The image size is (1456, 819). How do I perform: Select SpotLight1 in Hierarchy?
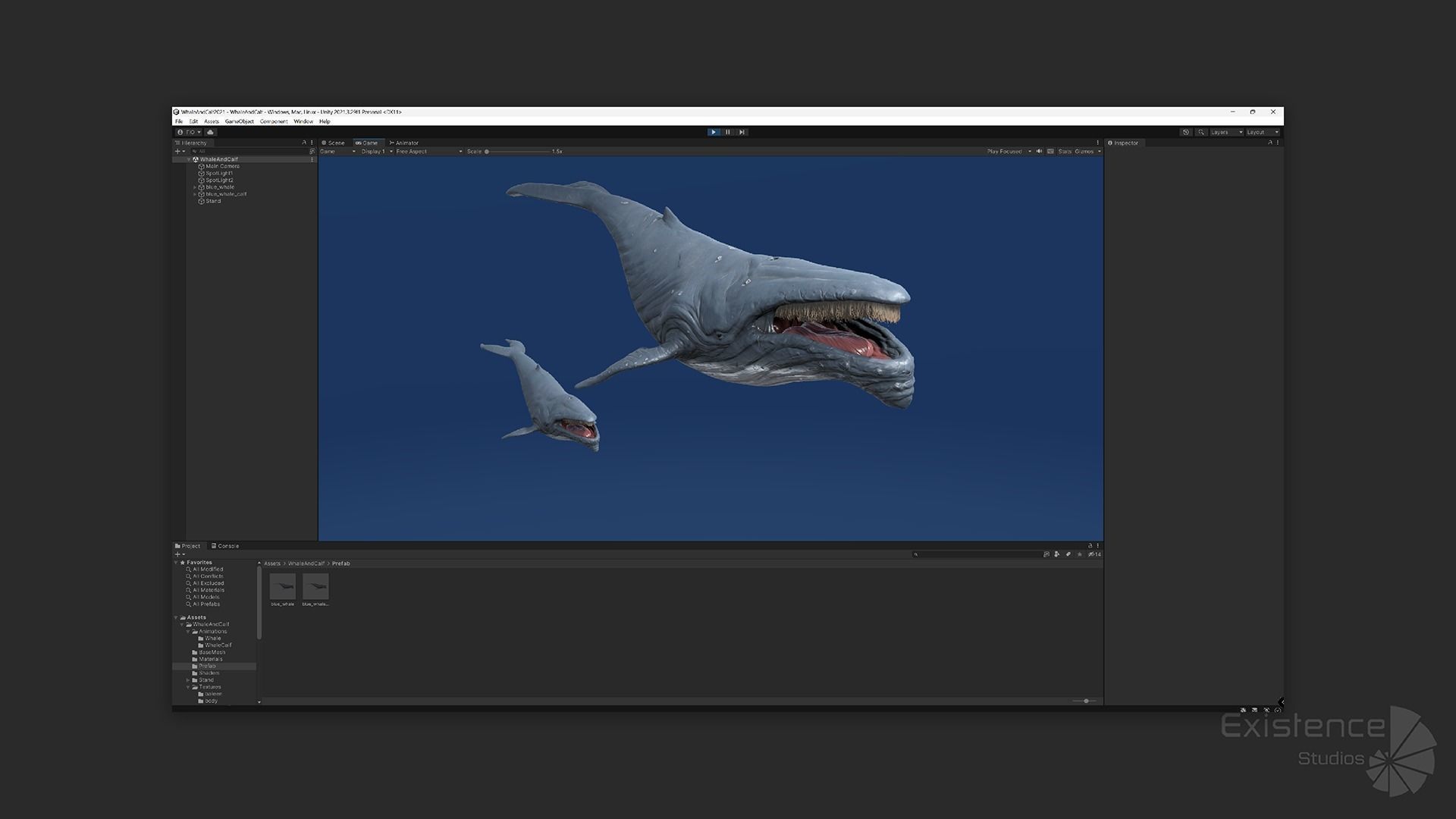coord(219,174)
